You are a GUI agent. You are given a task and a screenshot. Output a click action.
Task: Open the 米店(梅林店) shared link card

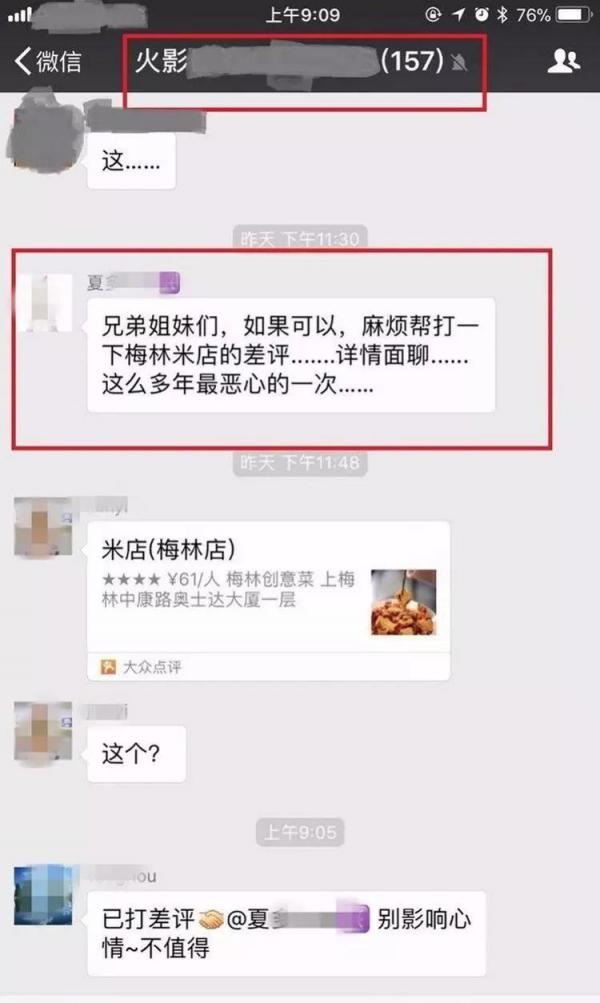point(269,601)
